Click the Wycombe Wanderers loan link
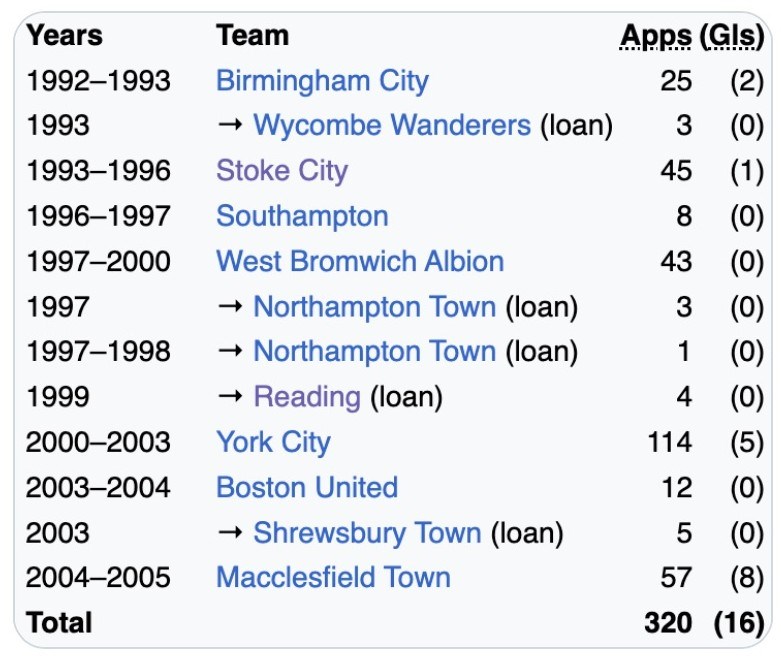Screen dimensions: 781x656 pyautogui.click(x=391, y=126)
